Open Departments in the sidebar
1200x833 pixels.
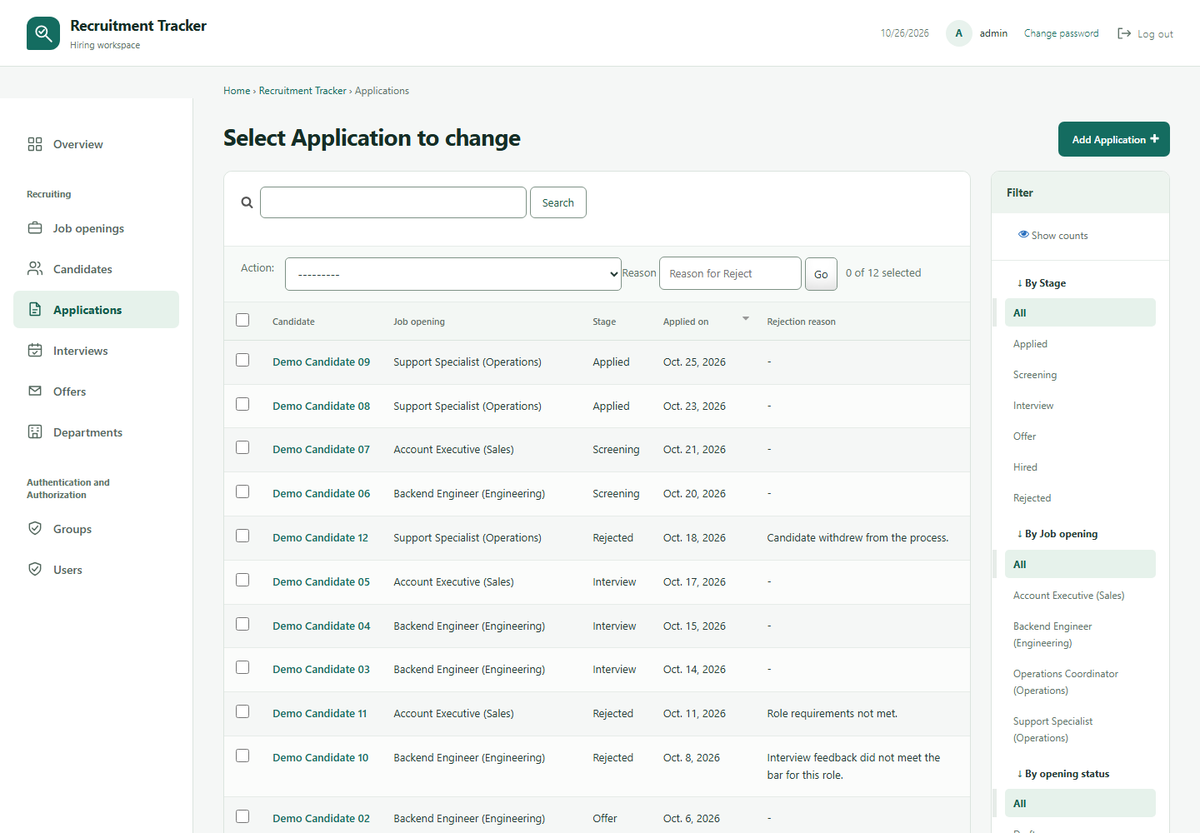click(x=96, y=432)
